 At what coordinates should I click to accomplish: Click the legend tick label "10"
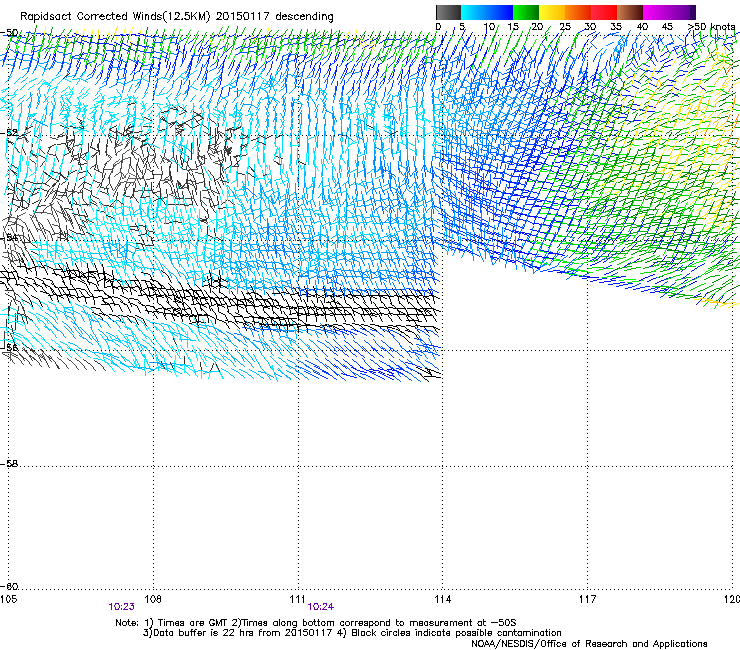(x=489, y=27)
